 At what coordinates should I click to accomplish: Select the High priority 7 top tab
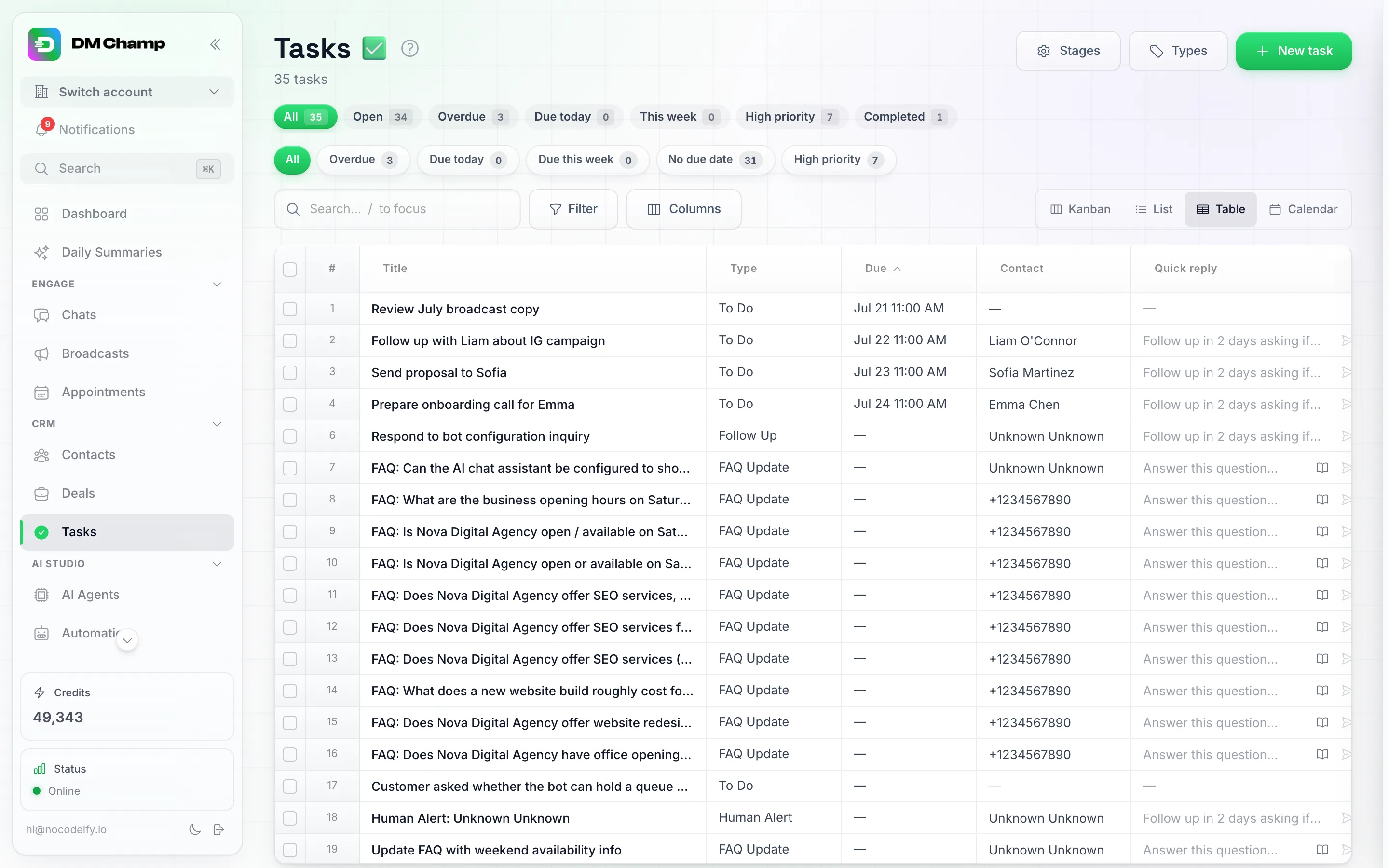(x=791, y=117)
